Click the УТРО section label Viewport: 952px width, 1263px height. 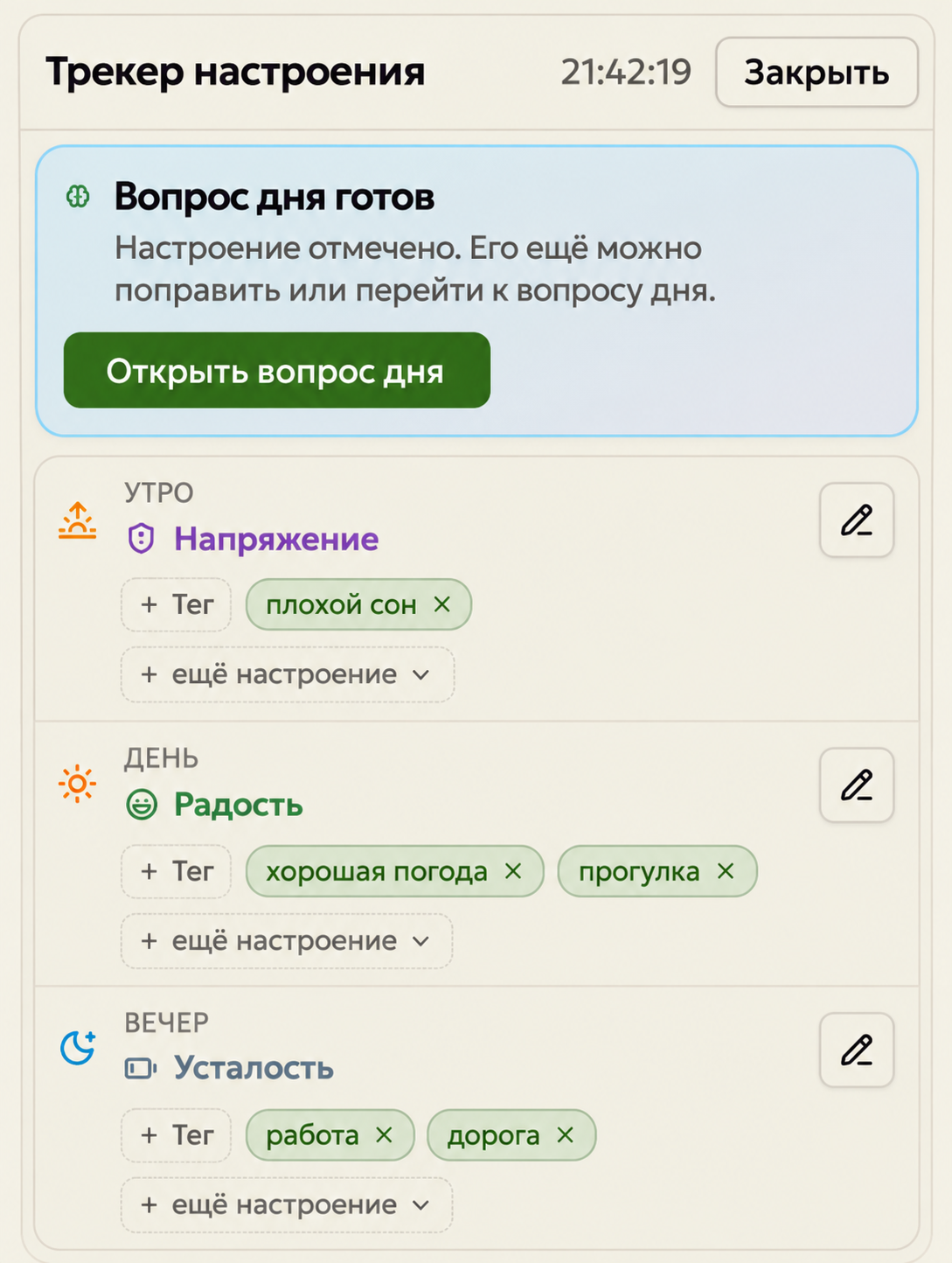pyautogui.click(x=159, y=493)
